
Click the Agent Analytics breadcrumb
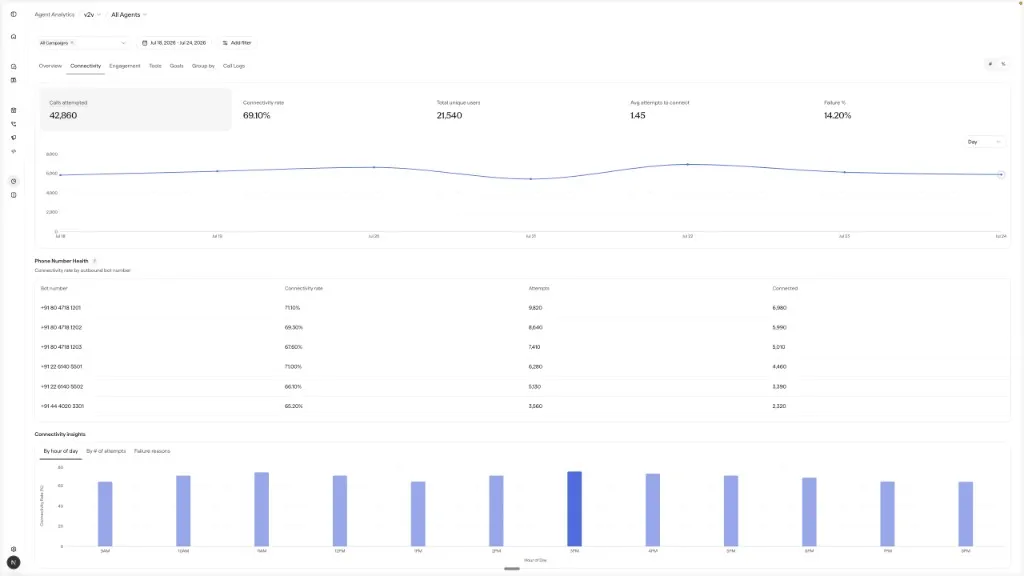54,14
